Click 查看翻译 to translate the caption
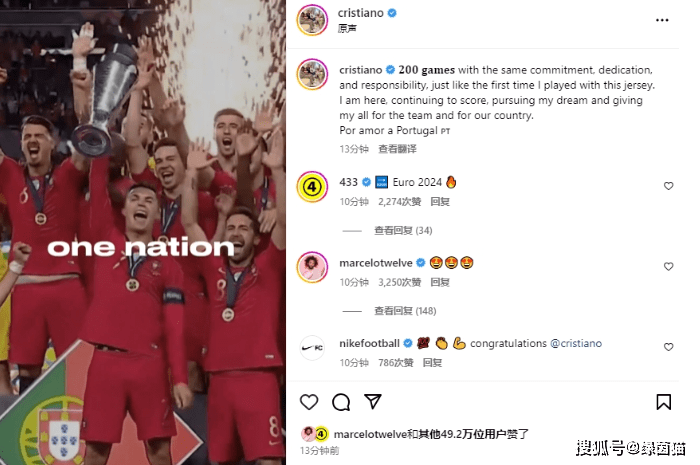 (x=397, y=149)
